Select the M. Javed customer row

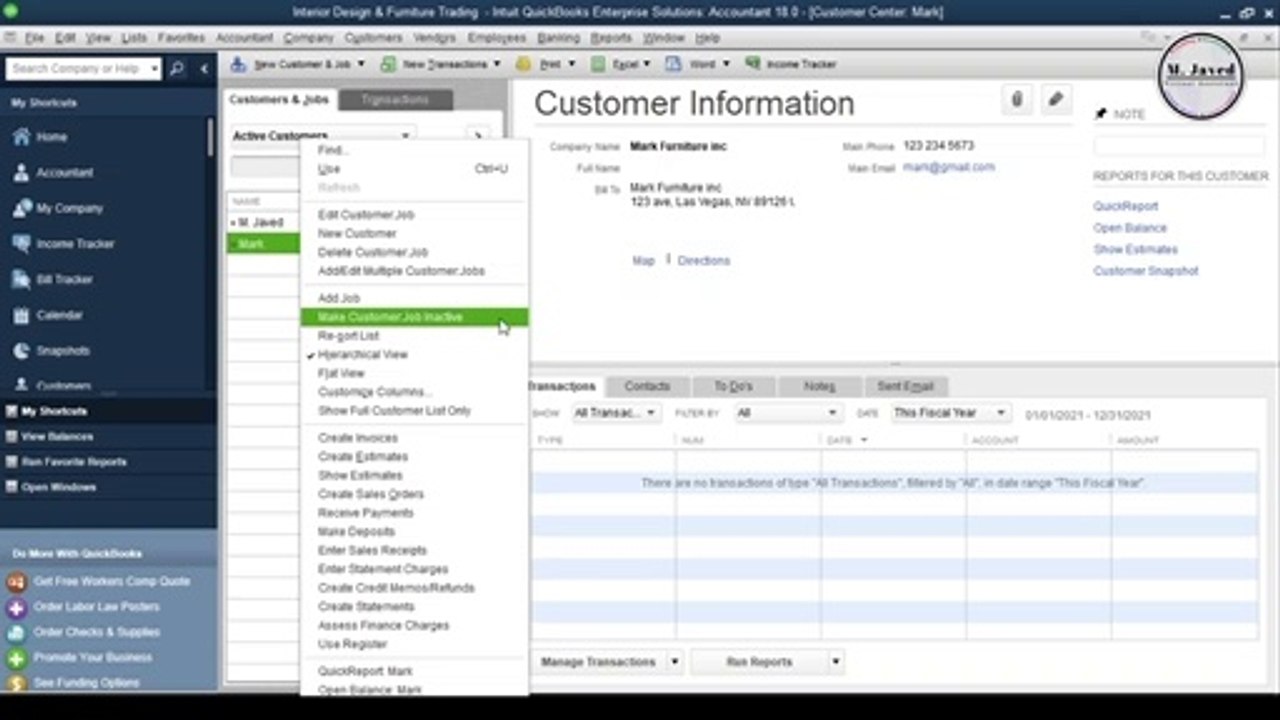tap(264, 223)
